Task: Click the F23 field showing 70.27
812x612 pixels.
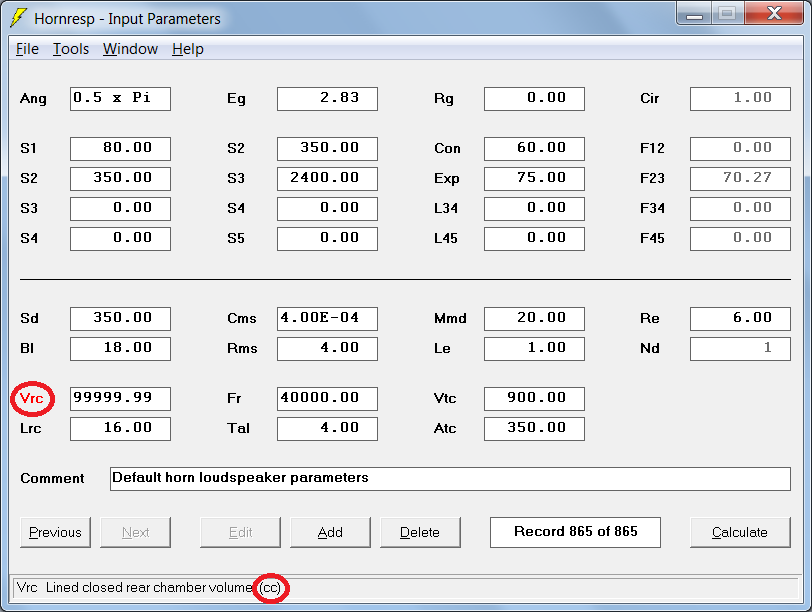Action: tap(741, 179)
